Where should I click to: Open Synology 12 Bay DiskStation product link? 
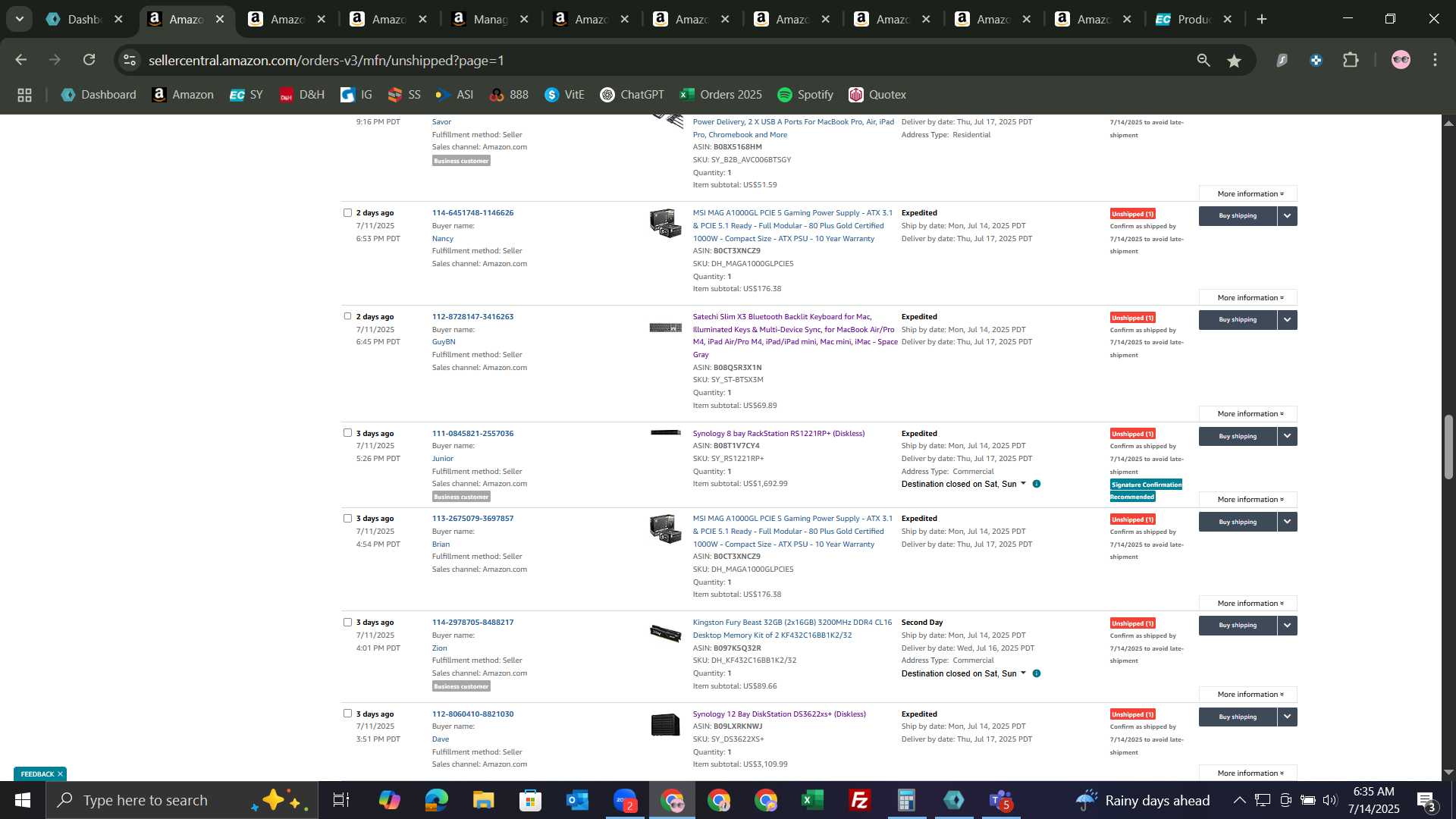[779, 714]
